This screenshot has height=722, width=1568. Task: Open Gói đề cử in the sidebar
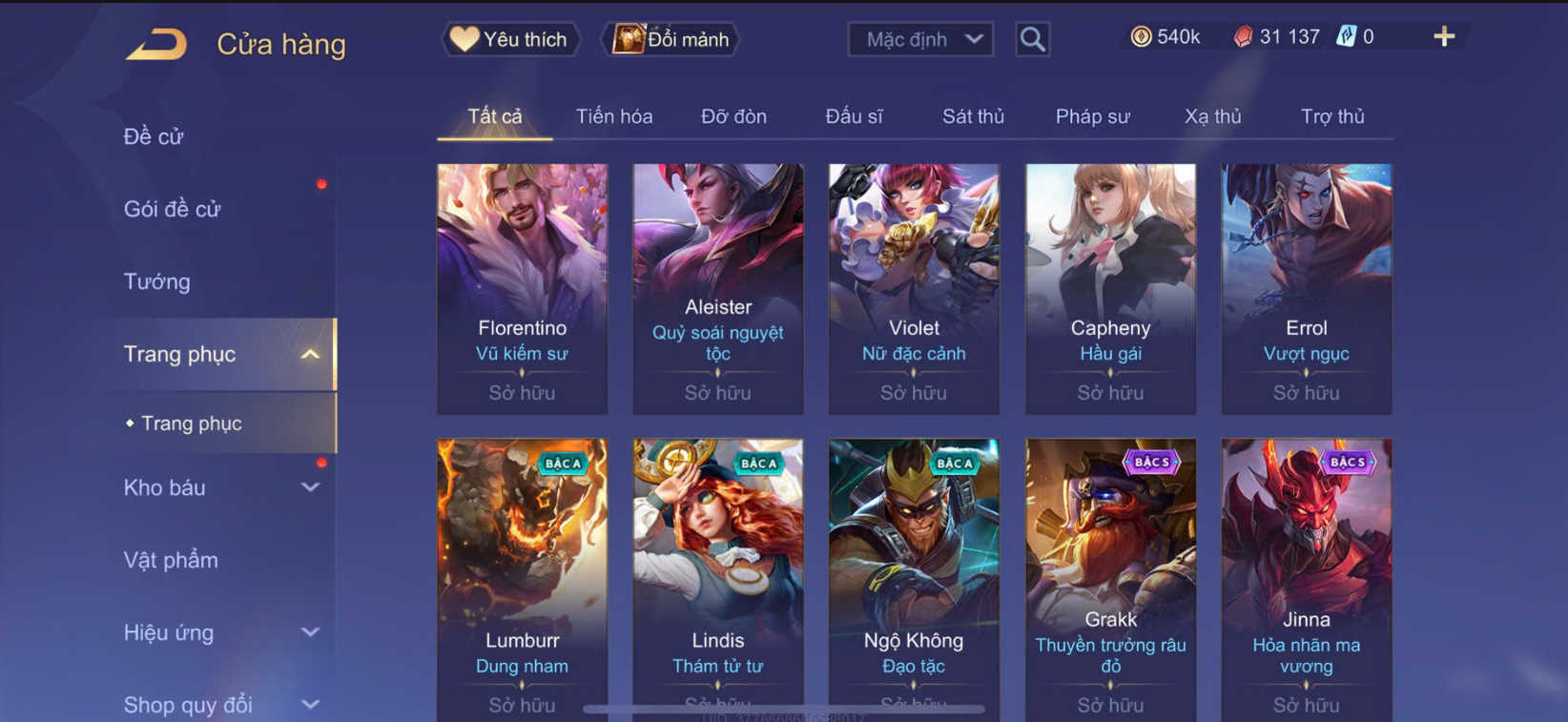172,209
